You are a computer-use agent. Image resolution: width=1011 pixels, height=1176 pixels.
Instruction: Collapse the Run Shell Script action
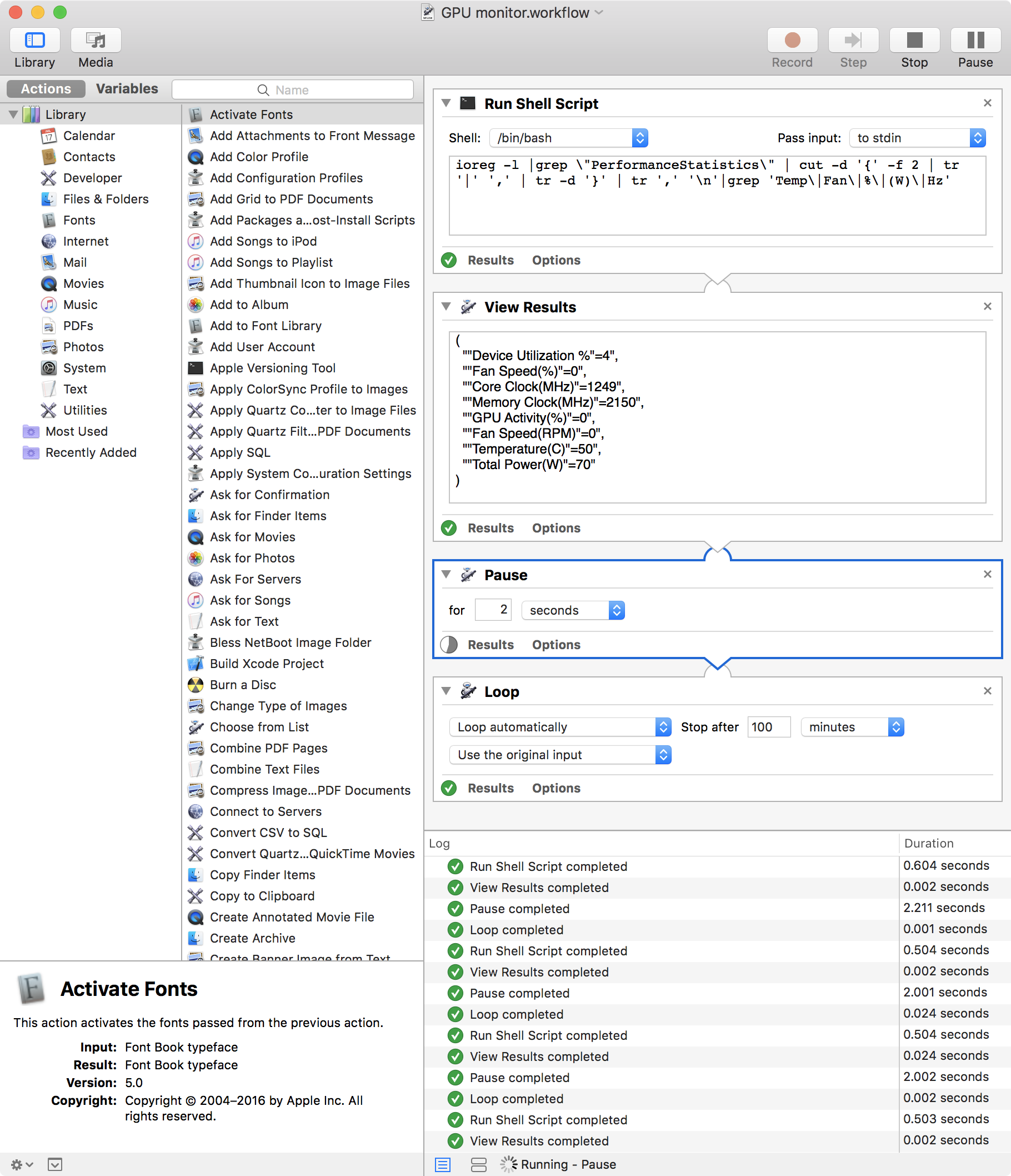click(x=446, y=103)
